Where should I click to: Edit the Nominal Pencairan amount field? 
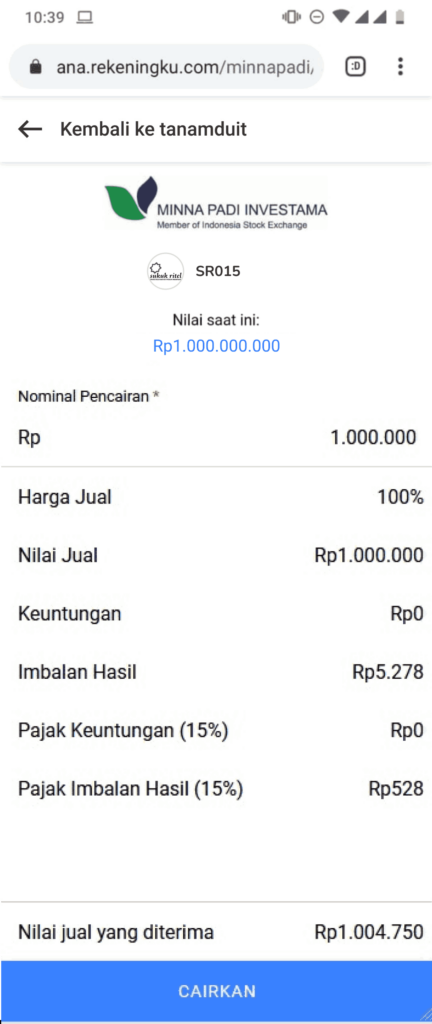point(216,437)
